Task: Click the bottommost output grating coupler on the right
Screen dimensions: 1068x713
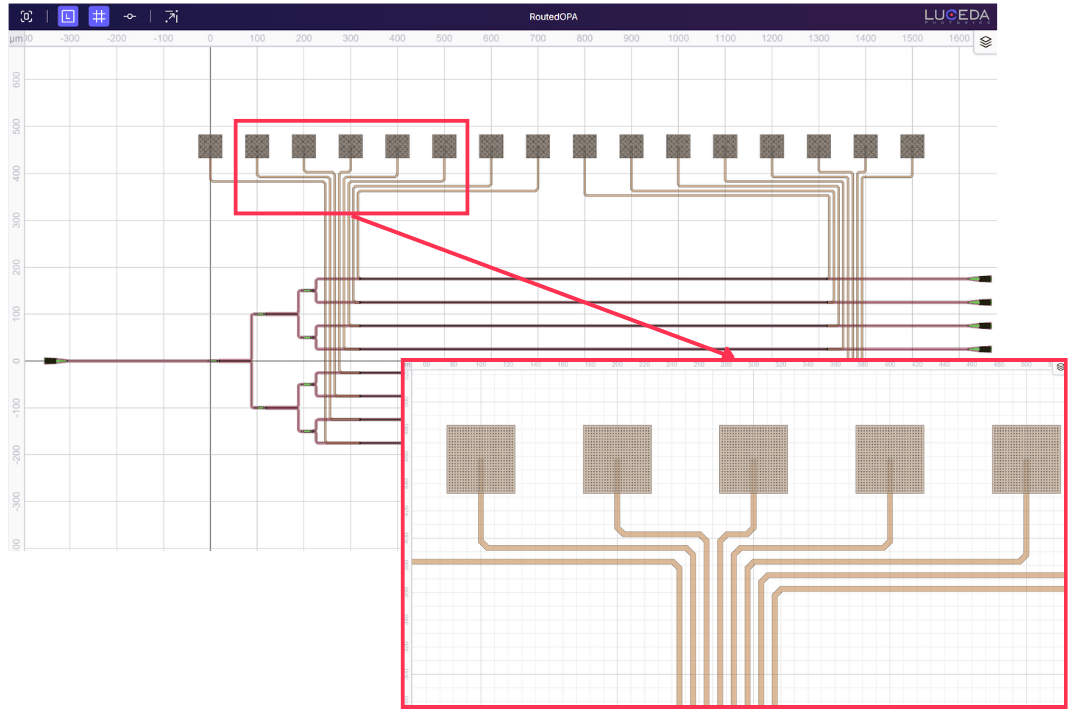Action: pos(983,349)
